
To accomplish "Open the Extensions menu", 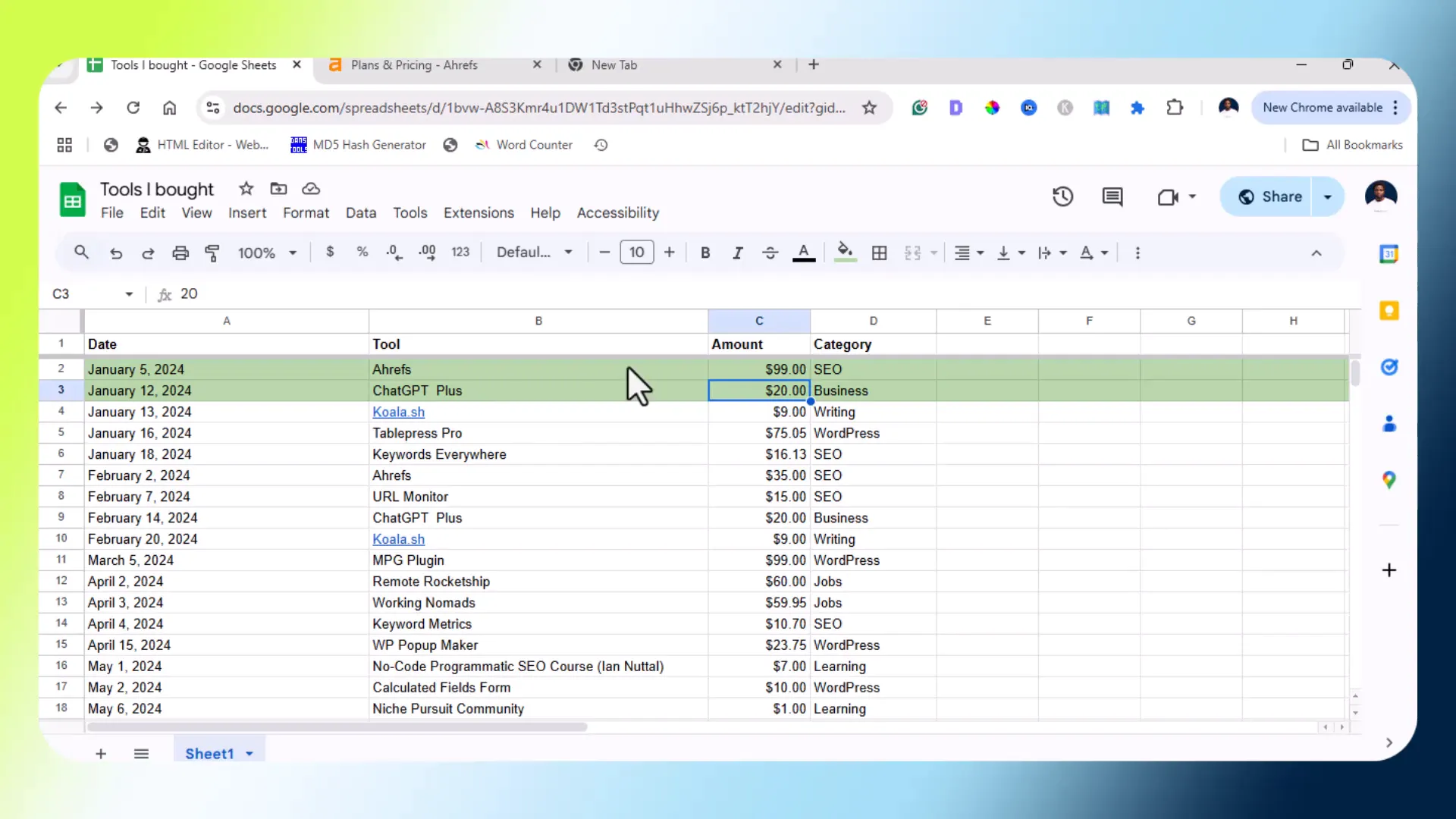I will (x=479, y=213).
